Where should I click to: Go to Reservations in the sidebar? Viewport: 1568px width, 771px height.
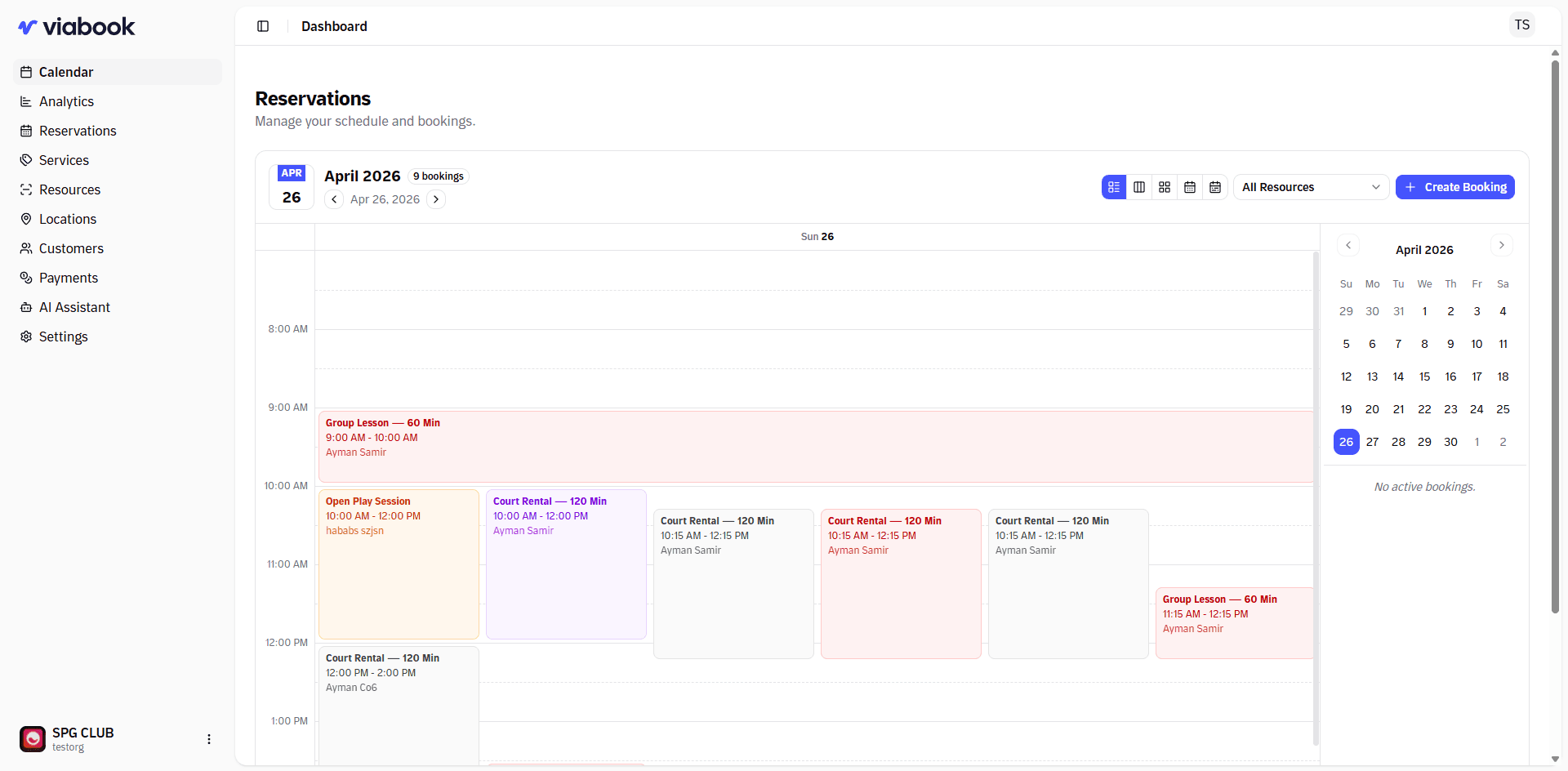coord(118,131)
